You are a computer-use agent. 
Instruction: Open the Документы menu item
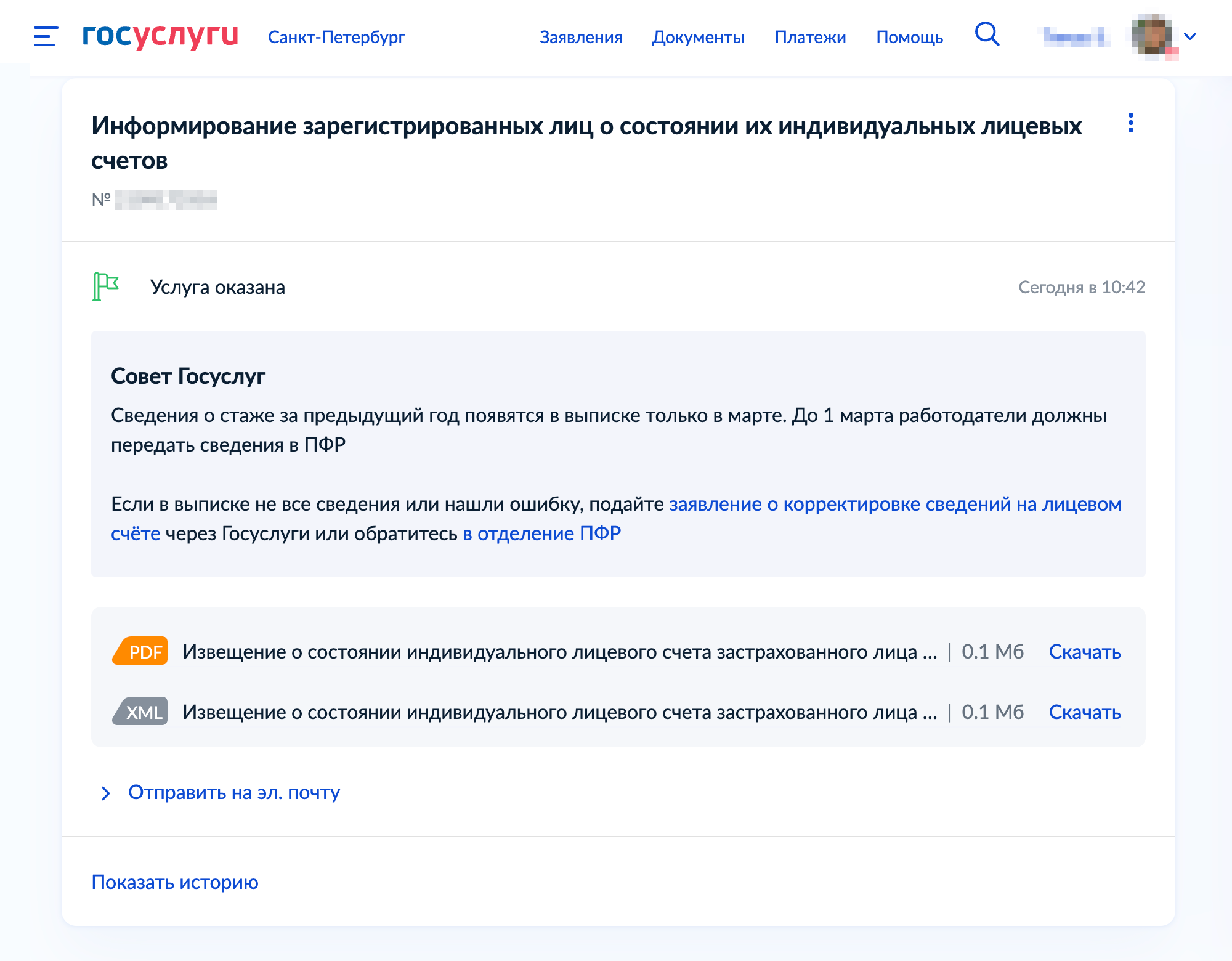point(699,37)
